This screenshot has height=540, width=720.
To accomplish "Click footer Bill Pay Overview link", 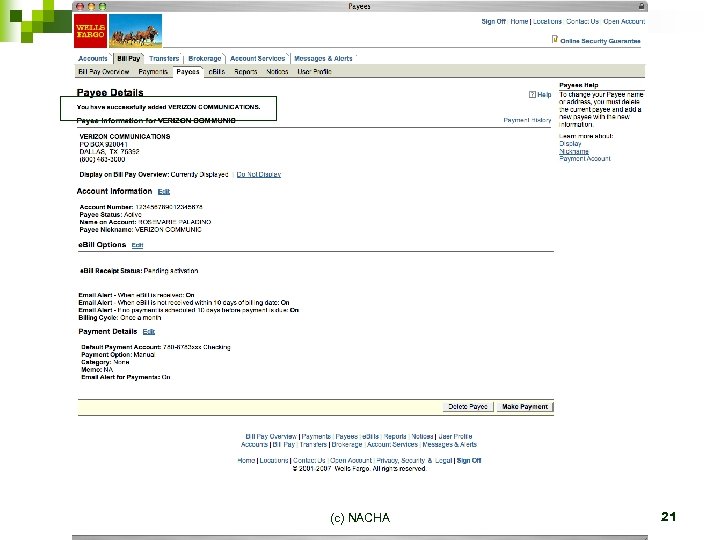I will tap(271, 437).
